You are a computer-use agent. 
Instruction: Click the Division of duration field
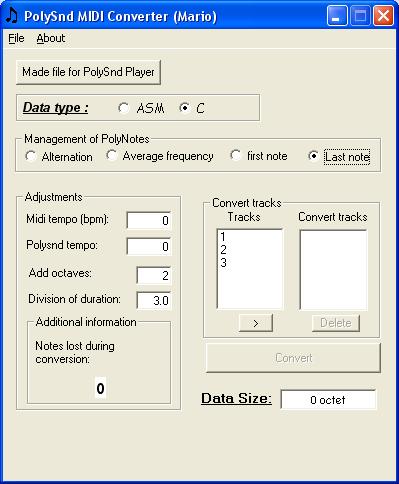point(154,301)
